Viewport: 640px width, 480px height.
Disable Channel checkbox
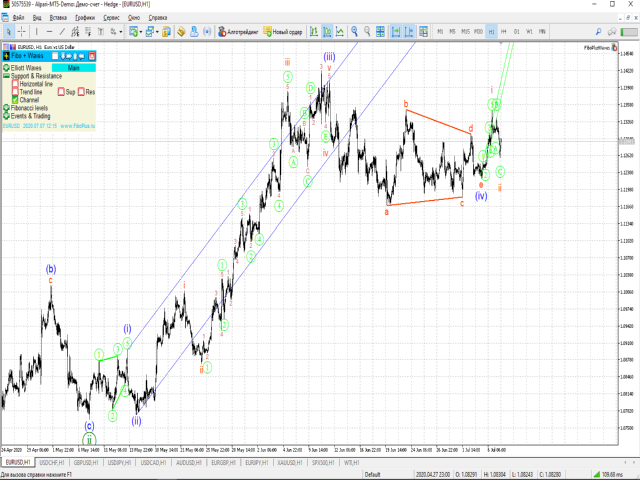tap(15, 100)
